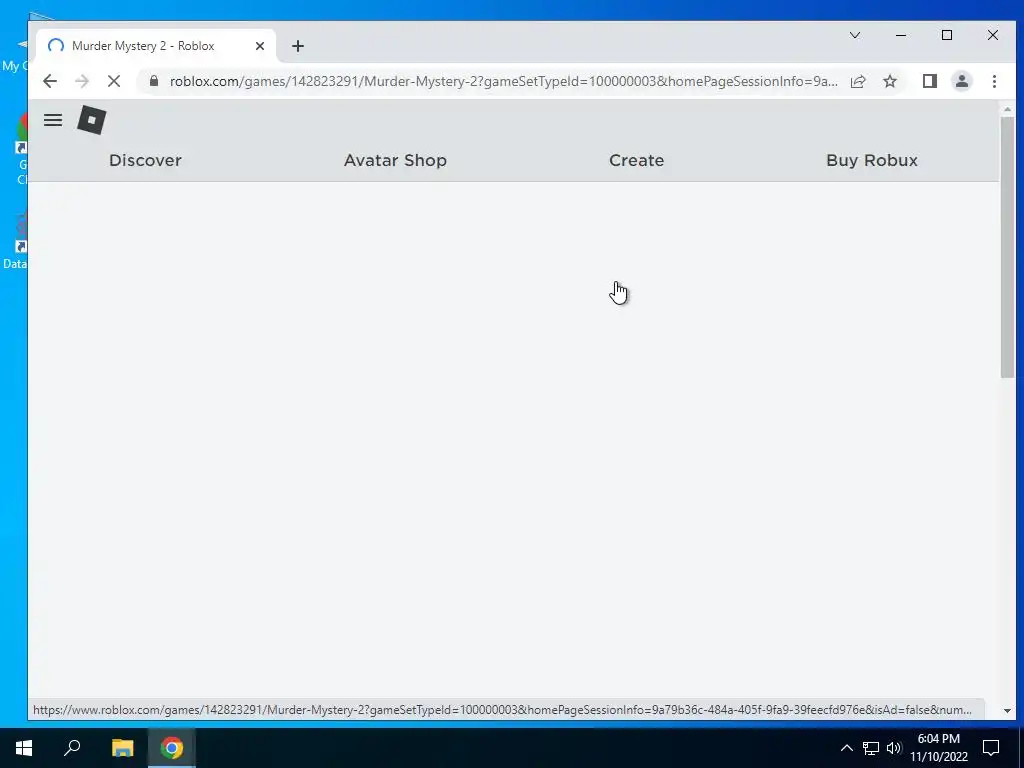This screenshot has height=768, width=1024.
Task: Open Chrome's side panel
Action: [x=929, y=81]
